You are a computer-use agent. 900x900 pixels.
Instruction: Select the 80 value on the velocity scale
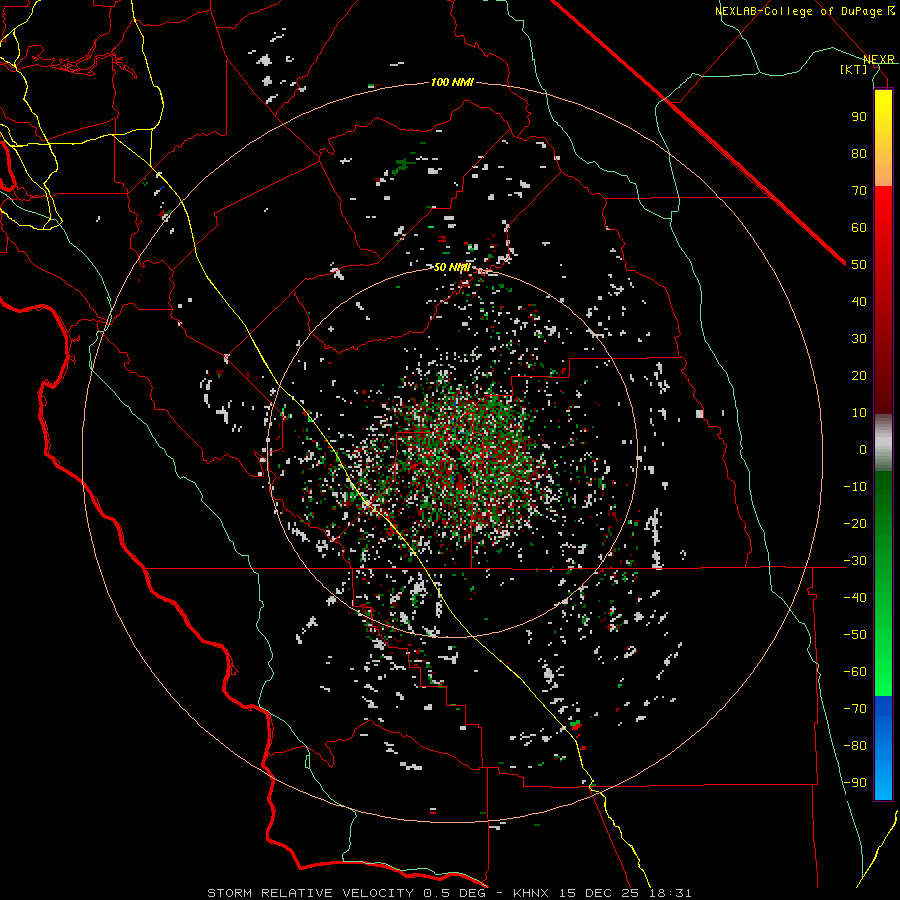coord(859,154)
